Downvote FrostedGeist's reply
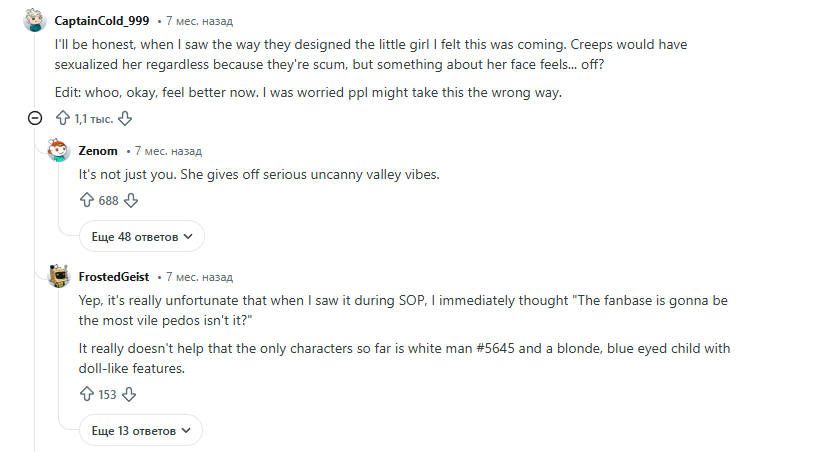 (129, 394)
